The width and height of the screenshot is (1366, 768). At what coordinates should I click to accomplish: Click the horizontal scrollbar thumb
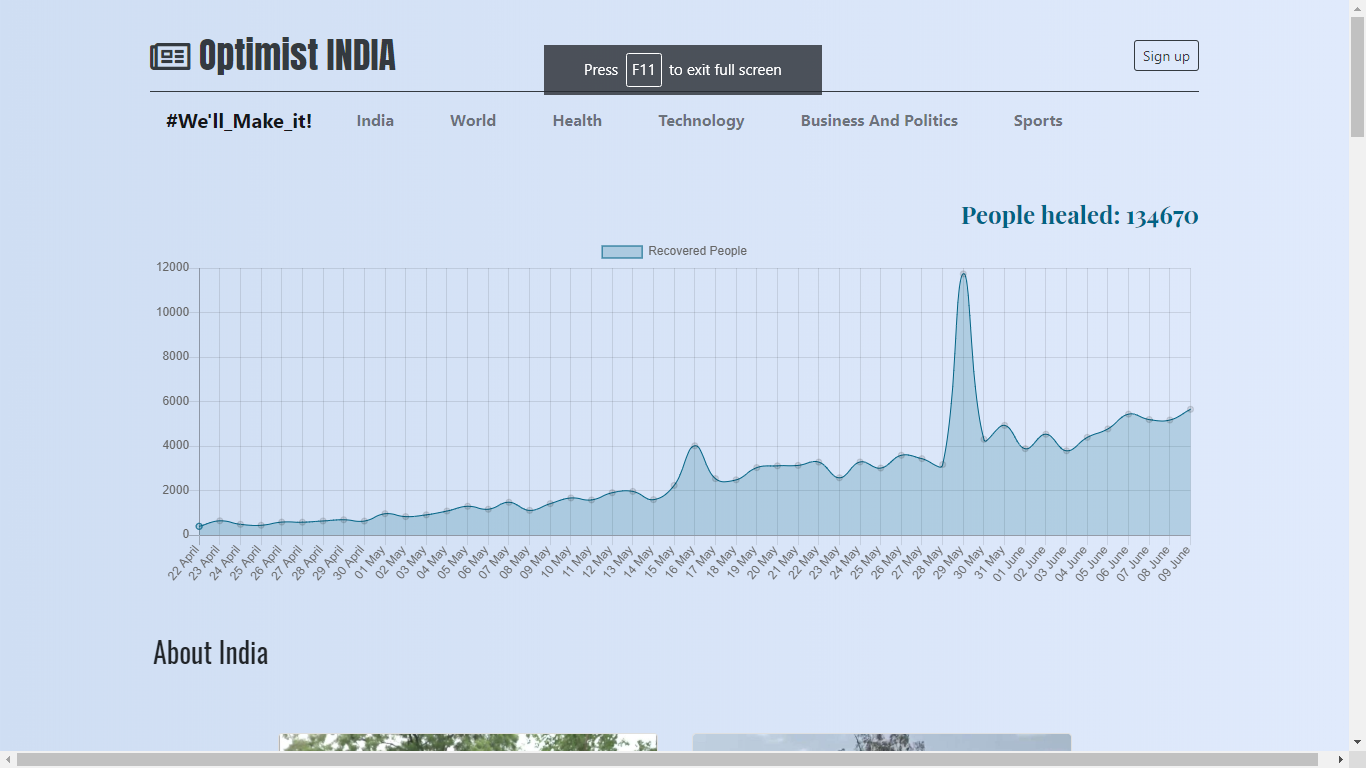[x=667, y=760]
